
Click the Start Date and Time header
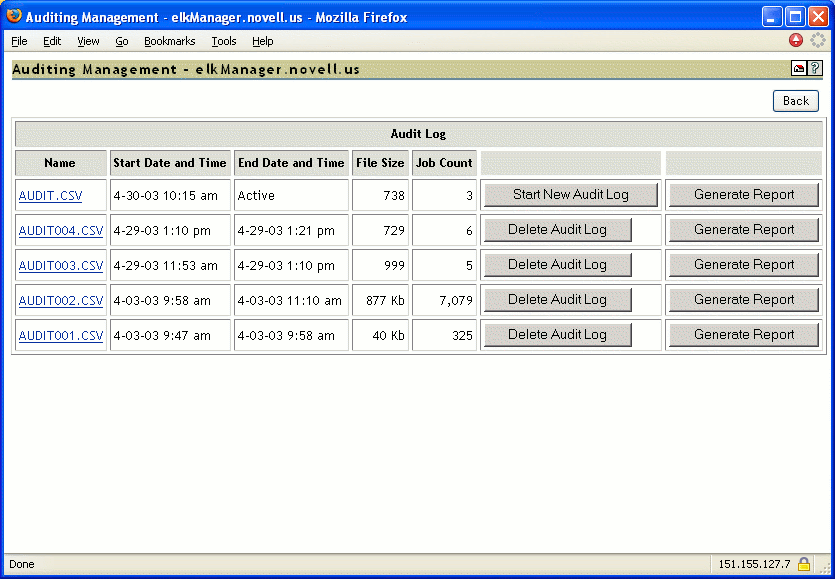click(x=170, y=163)
